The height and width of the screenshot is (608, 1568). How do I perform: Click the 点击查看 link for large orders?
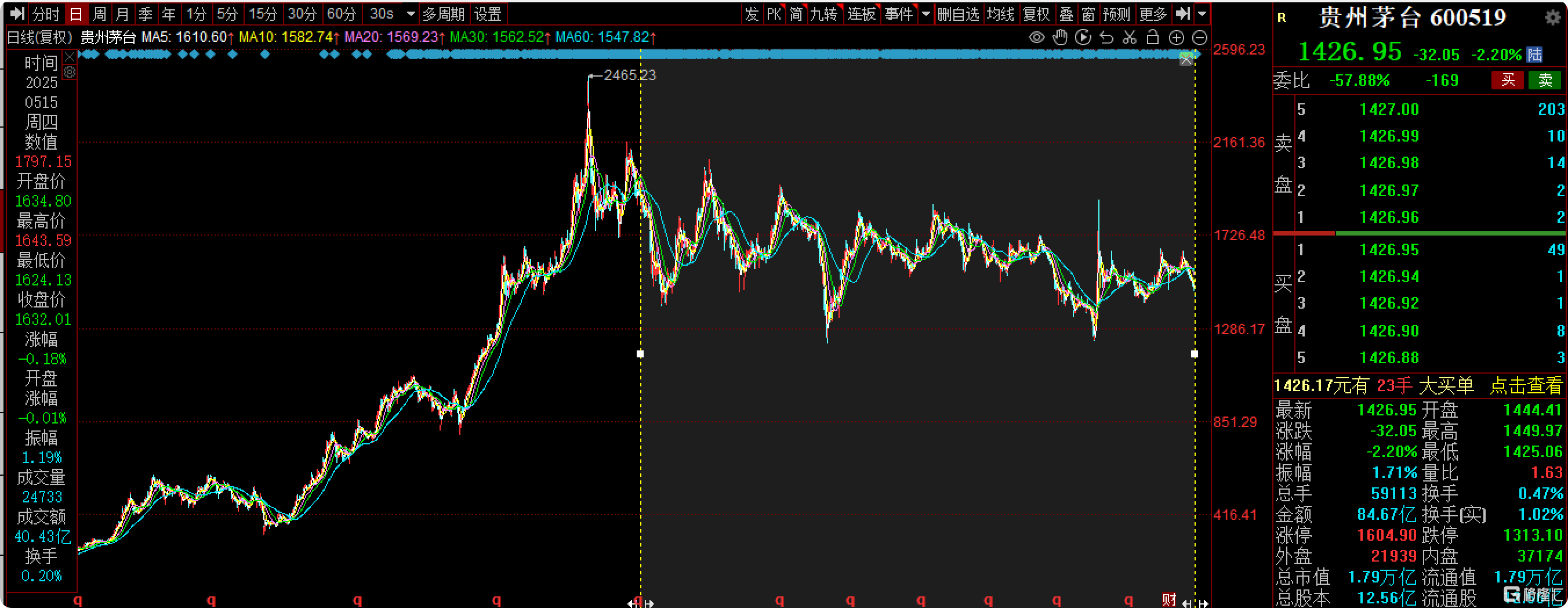[x=1526, y=386]
